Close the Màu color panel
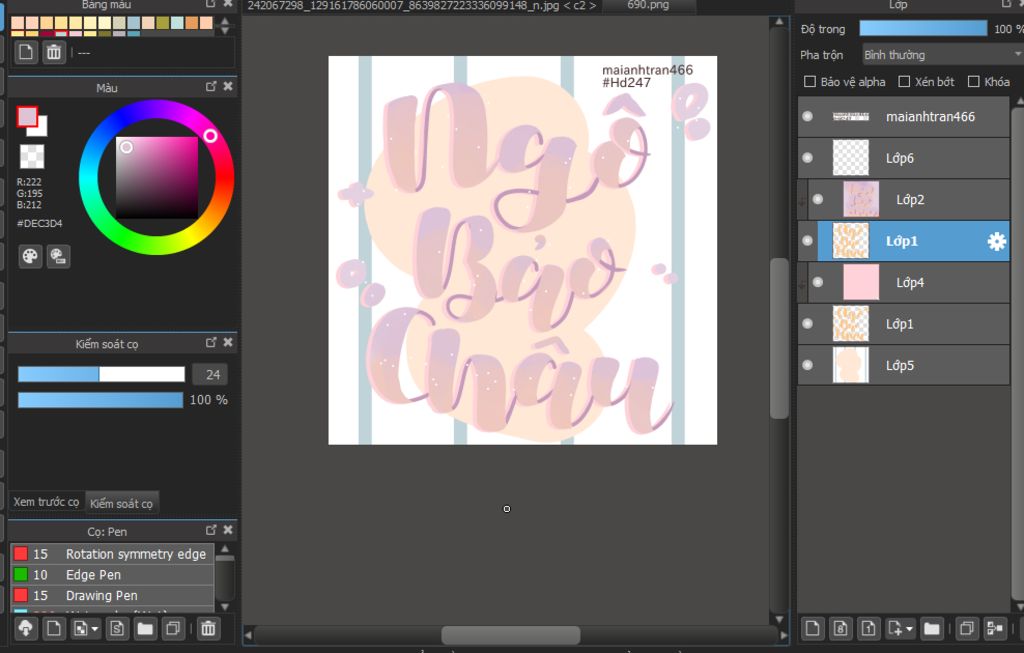This screenshot has height=653, width=1024. [228, 86]
